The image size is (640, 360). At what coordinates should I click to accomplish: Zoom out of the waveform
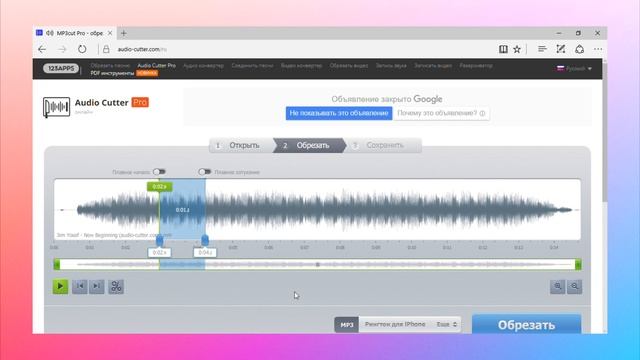point(575,287)
